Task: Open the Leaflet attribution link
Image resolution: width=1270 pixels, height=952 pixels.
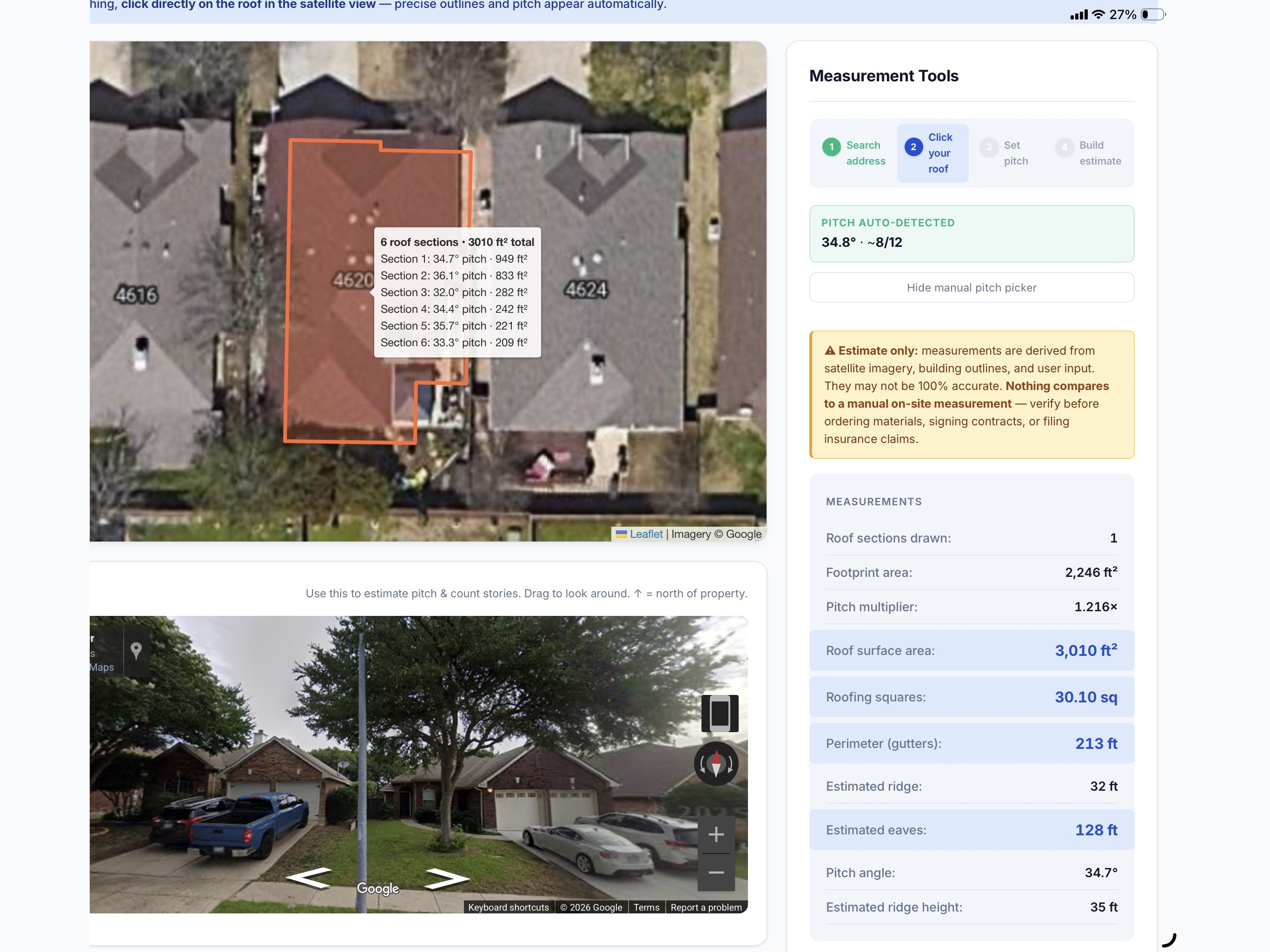Action: (x=646, y=534)
